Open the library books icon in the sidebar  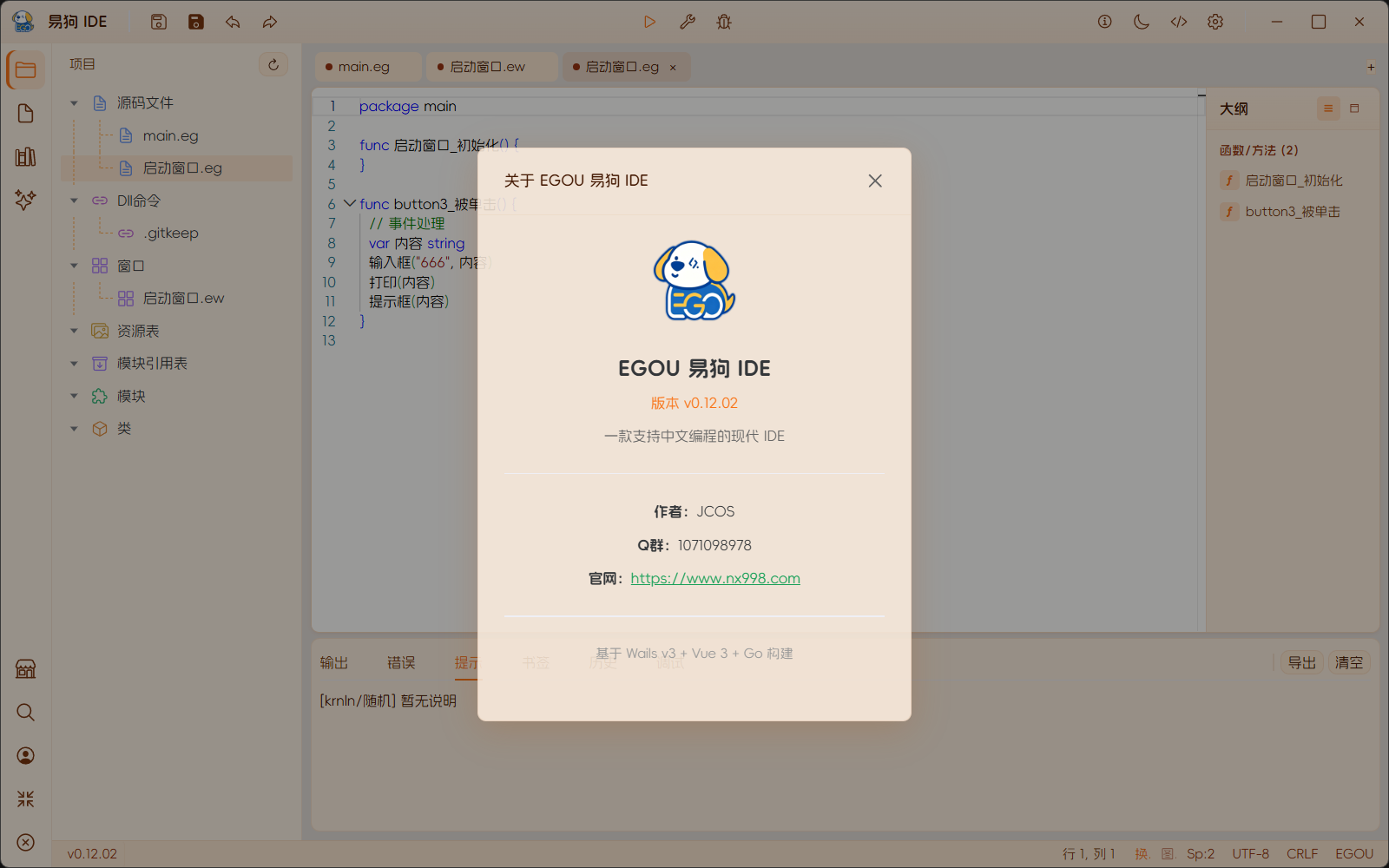point(26,157)
